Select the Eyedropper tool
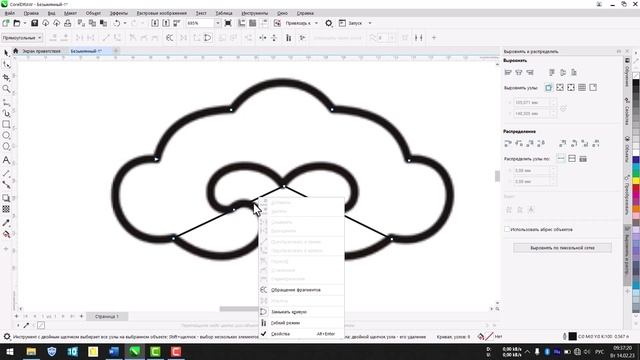640x360 pixels. [6, 223]
